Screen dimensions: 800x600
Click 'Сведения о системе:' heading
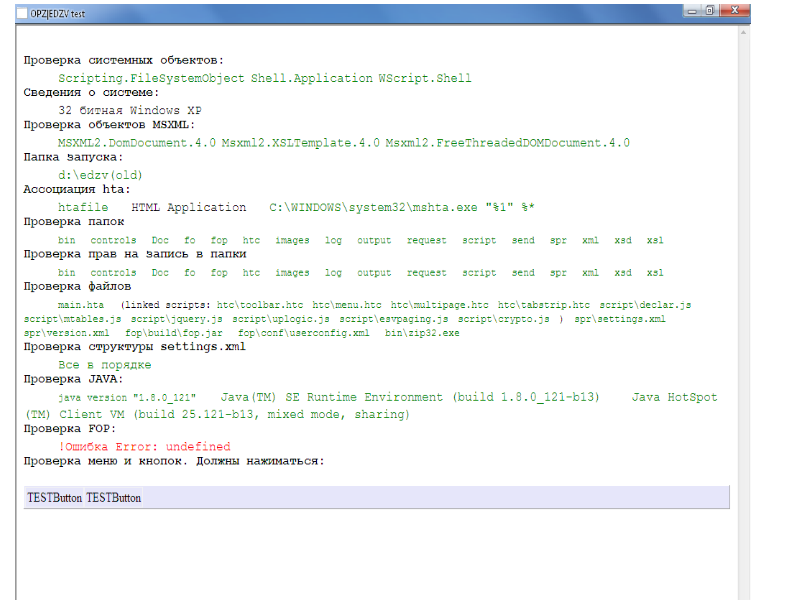[x=91, y=93]
